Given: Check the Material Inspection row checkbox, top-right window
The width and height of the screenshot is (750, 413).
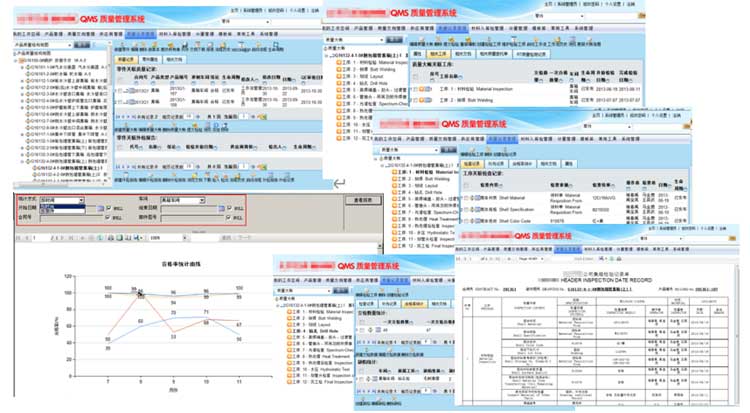Looking at the screenshot, I should 415,89.
